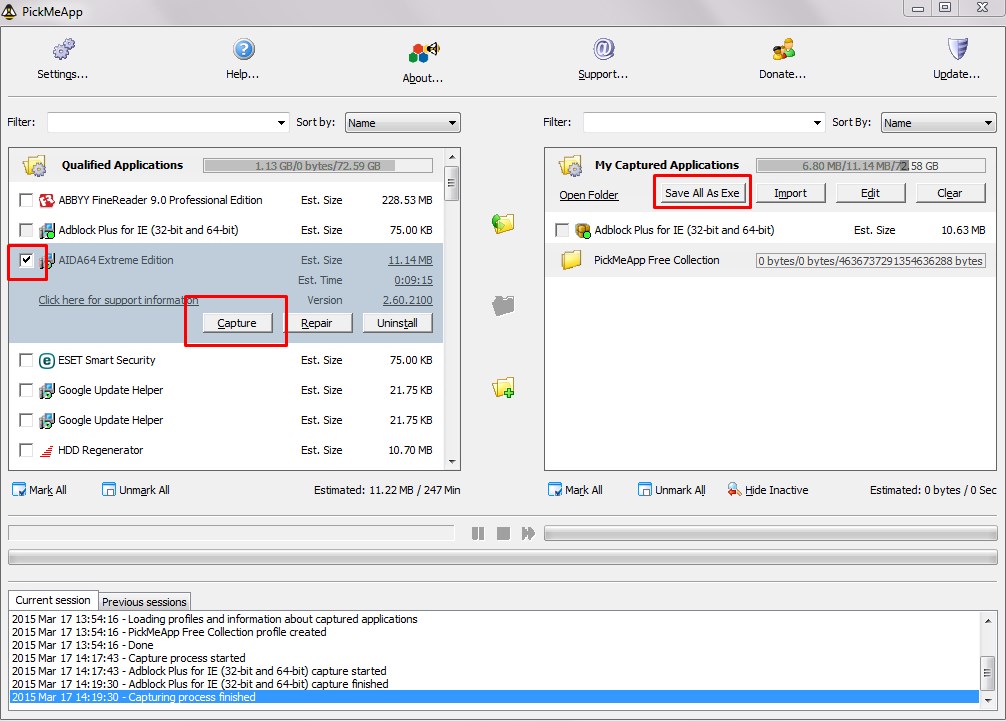Tick the ESET Smart Security checkbox
Image resolution: width=1006 pixels, height=721 pixels.
(x=26, y=360)
